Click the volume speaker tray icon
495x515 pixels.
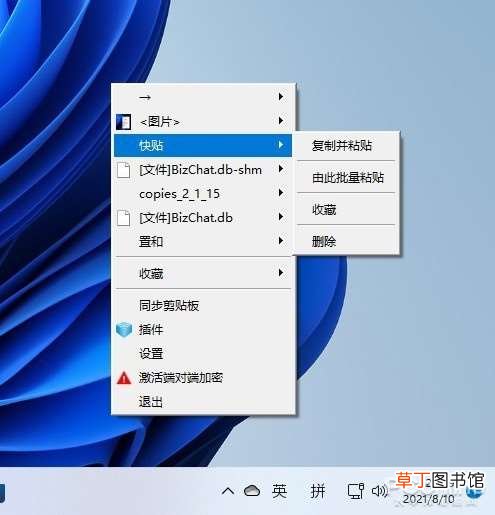point(380,491)
